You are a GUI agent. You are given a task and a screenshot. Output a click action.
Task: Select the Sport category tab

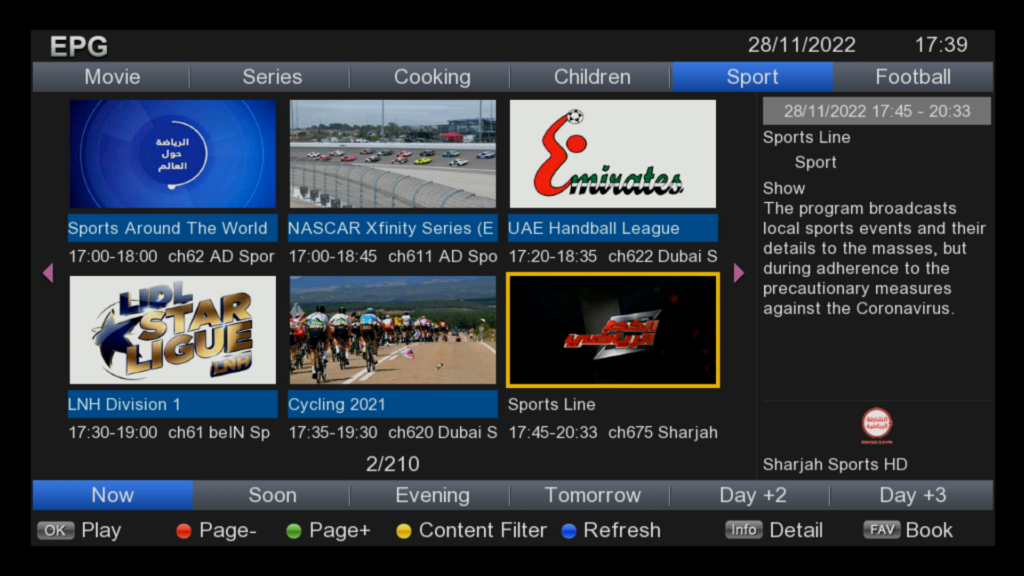(752, 77)
